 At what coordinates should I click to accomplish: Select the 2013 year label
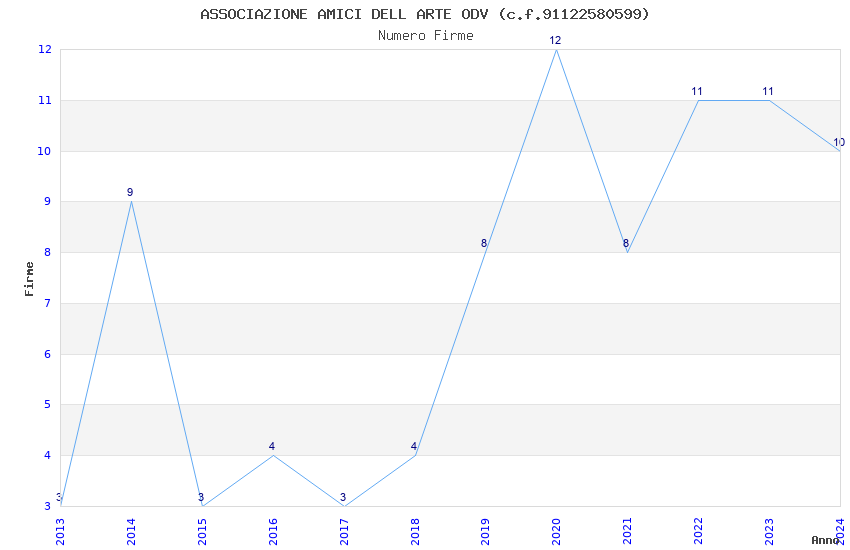point(60,532)
